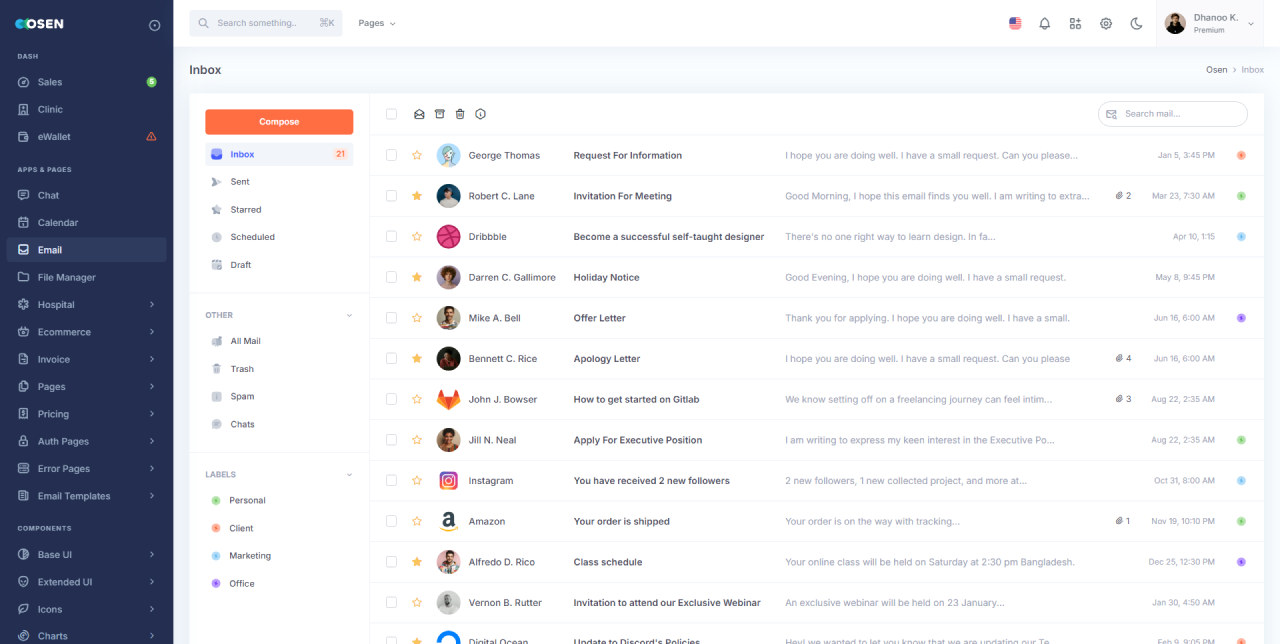Tick the checkbox for the Dribbble email
Image resolution: width=1280 pixels, height=644 pixels.
tap(391, 237)
